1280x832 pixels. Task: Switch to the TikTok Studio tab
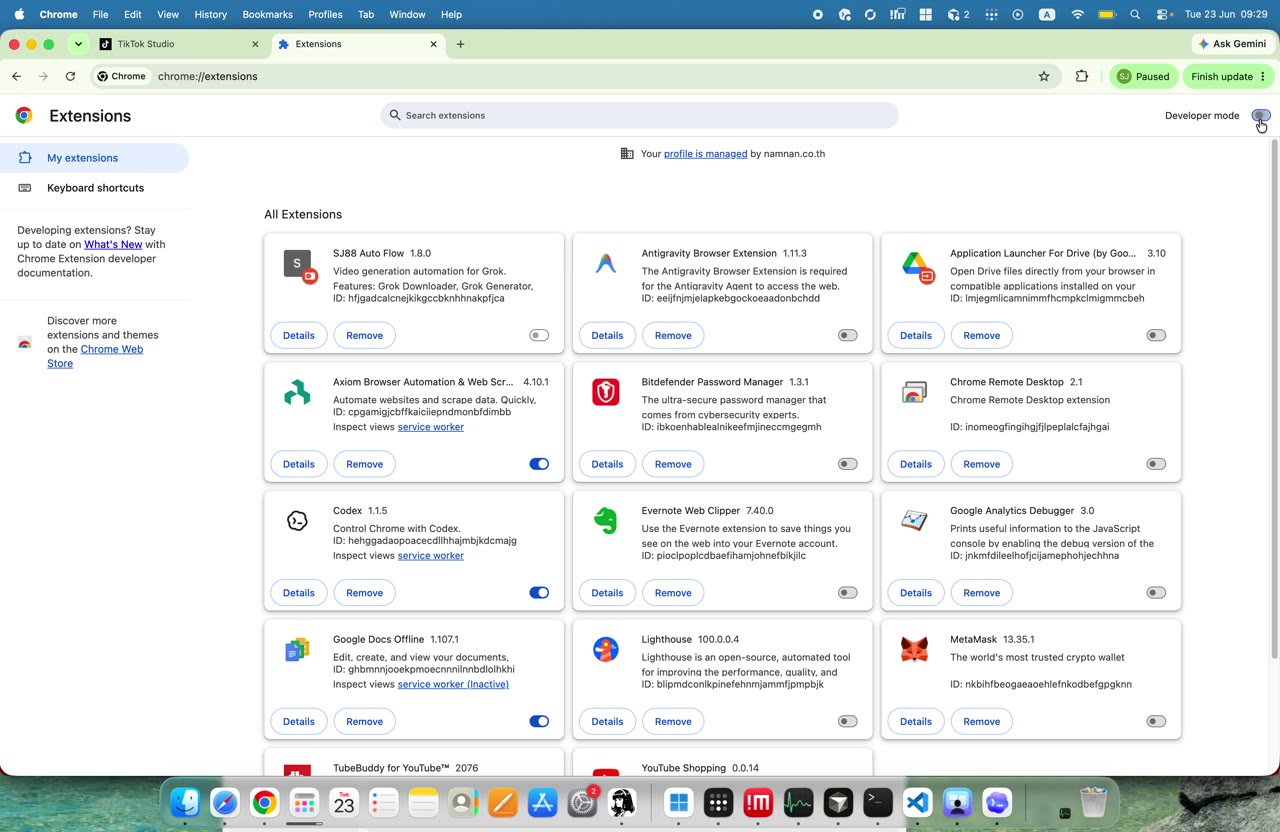180,44
